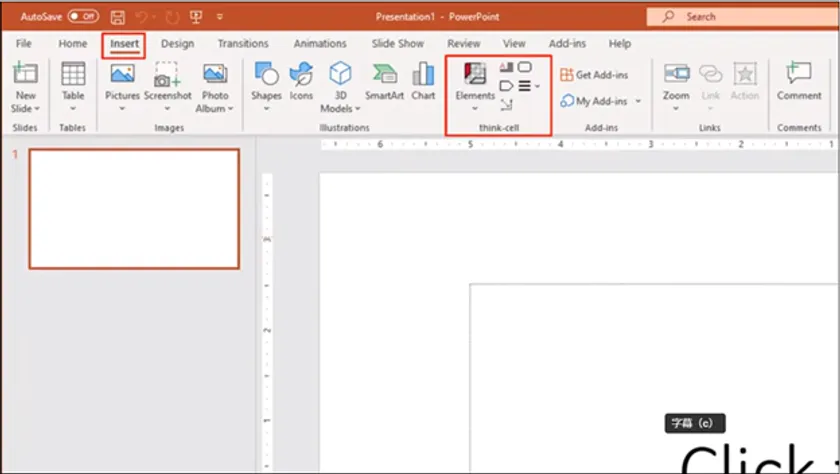Expand the Table dropdown

click(x=73, y=108)
